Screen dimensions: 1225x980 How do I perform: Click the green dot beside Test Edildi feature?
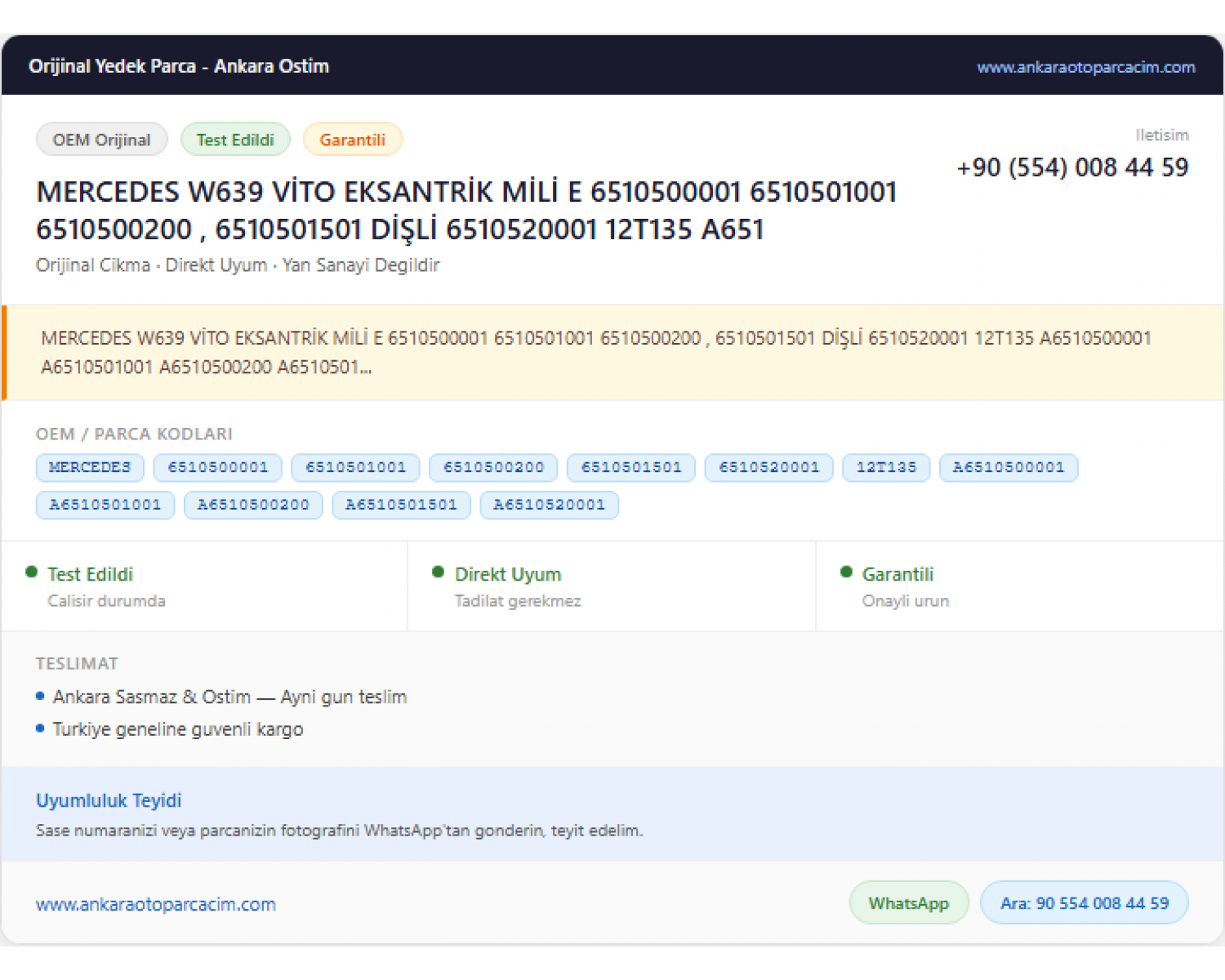tap(32, 572)
